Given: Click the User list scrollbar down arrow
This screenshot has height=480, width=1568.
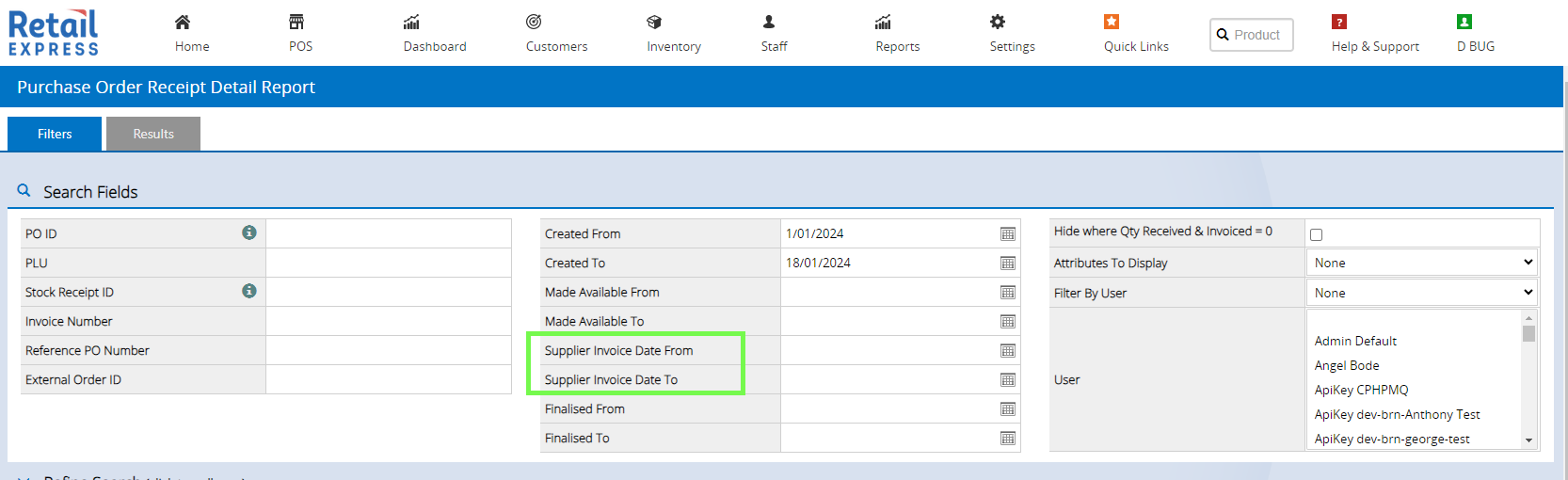Looking at the screenshot, I should coord(1528,440).
